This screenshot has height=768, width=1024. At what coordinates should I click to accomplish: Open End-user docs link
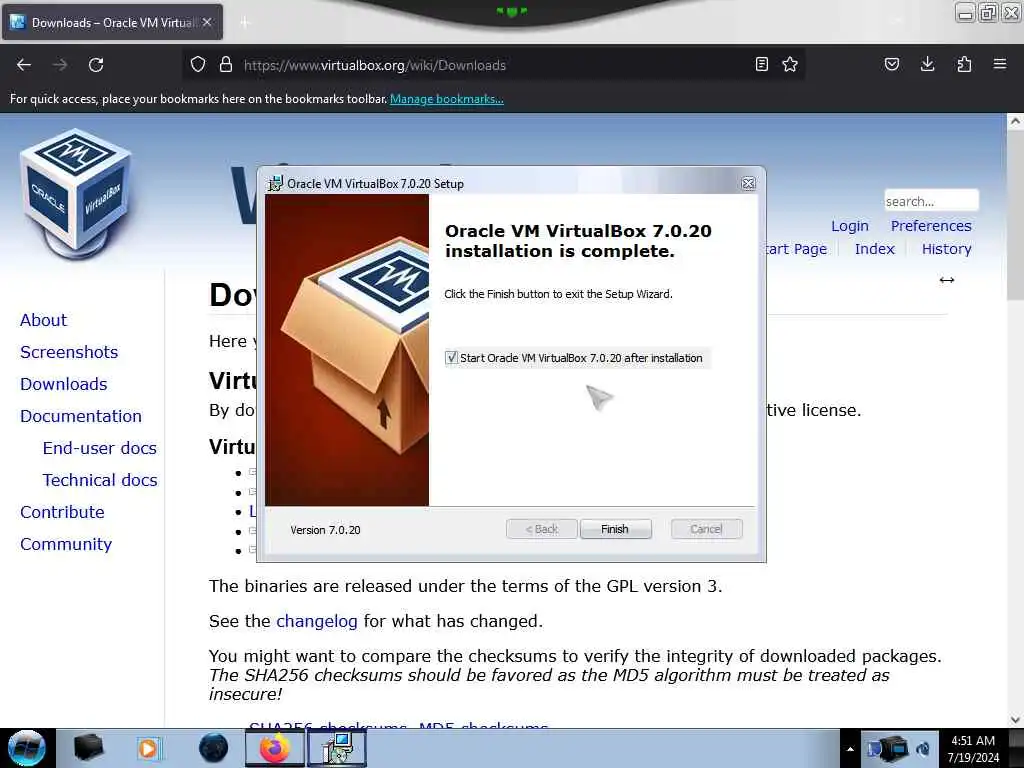pyautogui.click(x=100, y=448)
